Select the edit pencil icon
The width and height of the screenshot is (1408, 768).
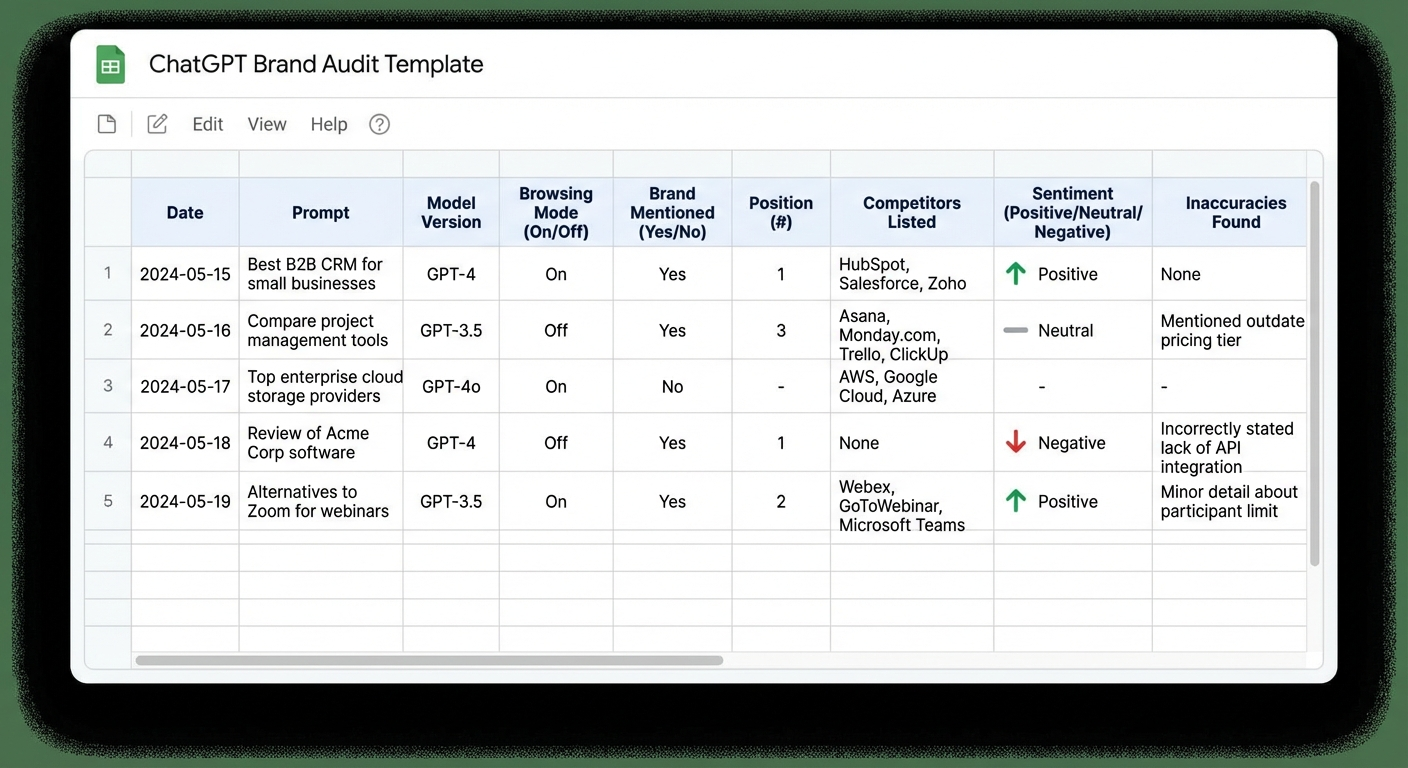[157, 123]
